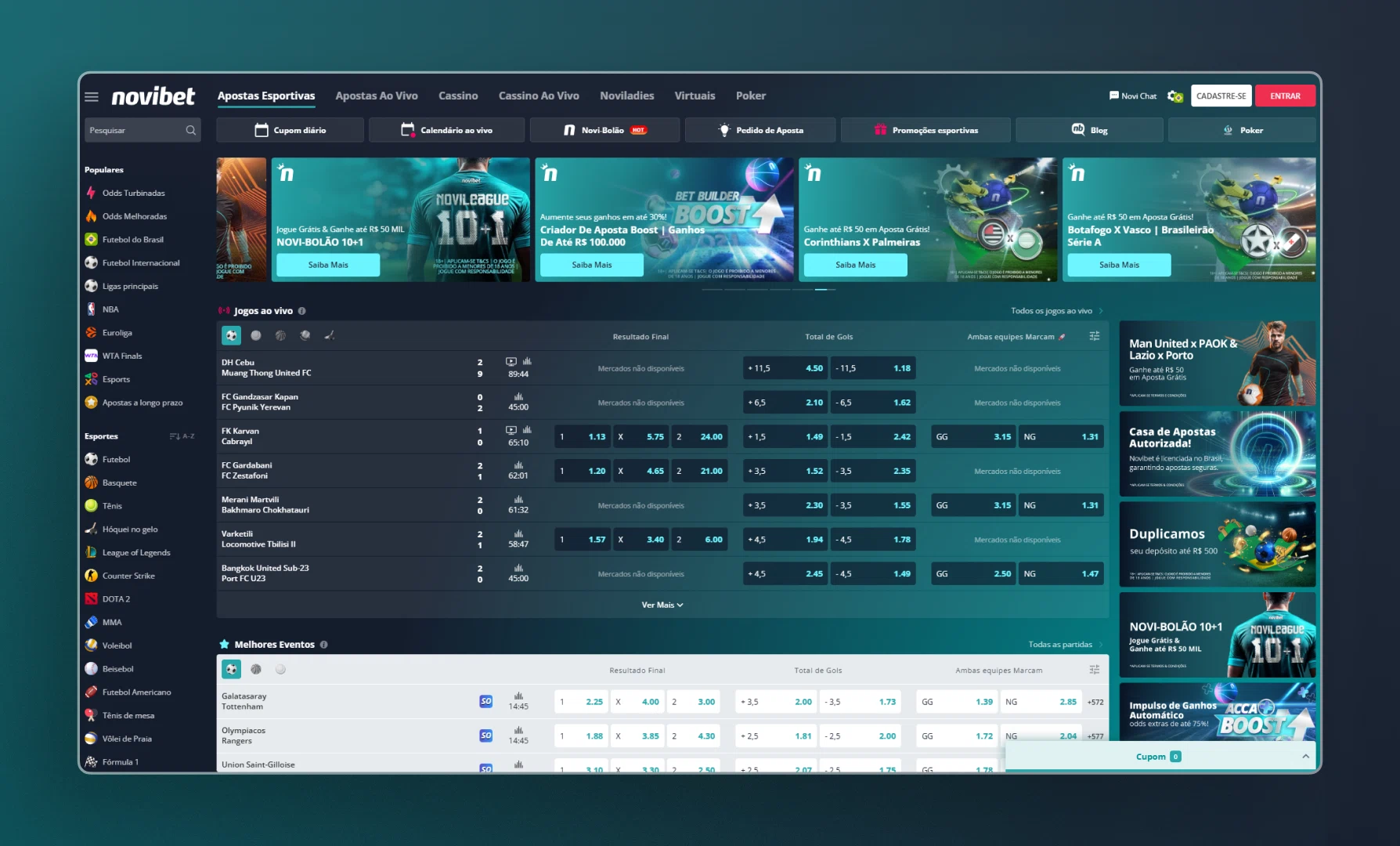This screenshot has height=846, width=1400.
Task: Open the settings gear with Brazil flag
Action: click(1174, 96)
